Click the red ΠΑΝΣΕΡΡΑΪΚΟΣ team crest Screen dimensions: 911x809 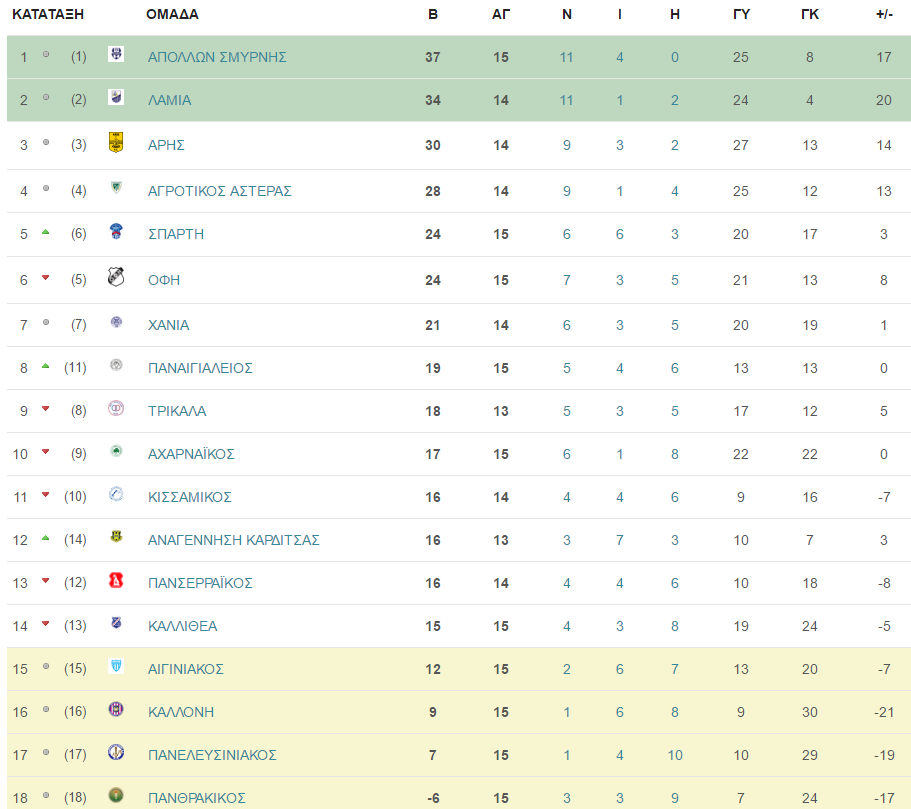click(x=116, y=580)
